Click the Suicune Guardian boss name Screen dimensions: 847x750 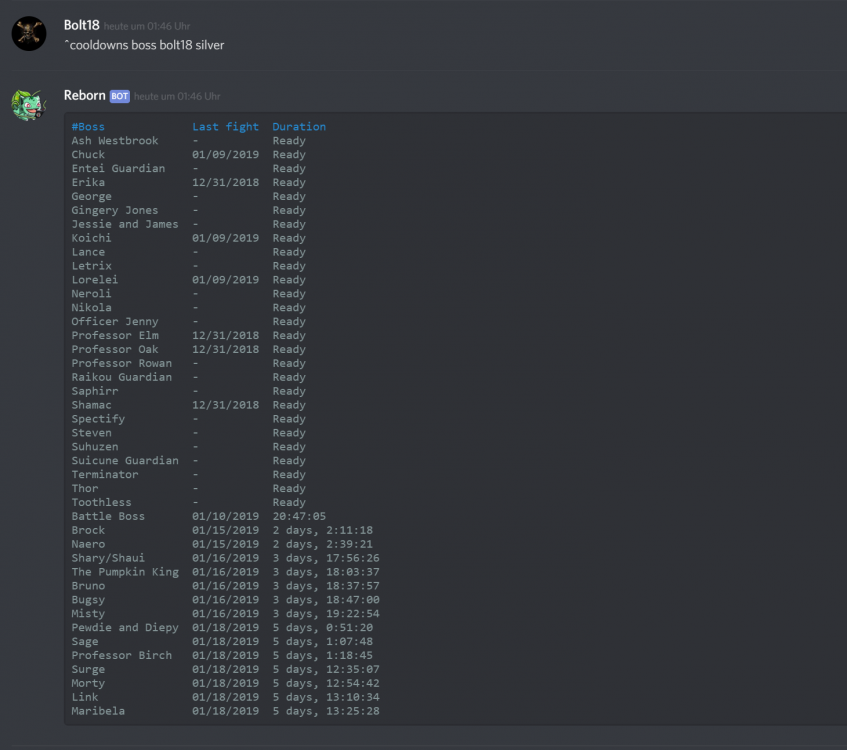[x=125, y=461]
